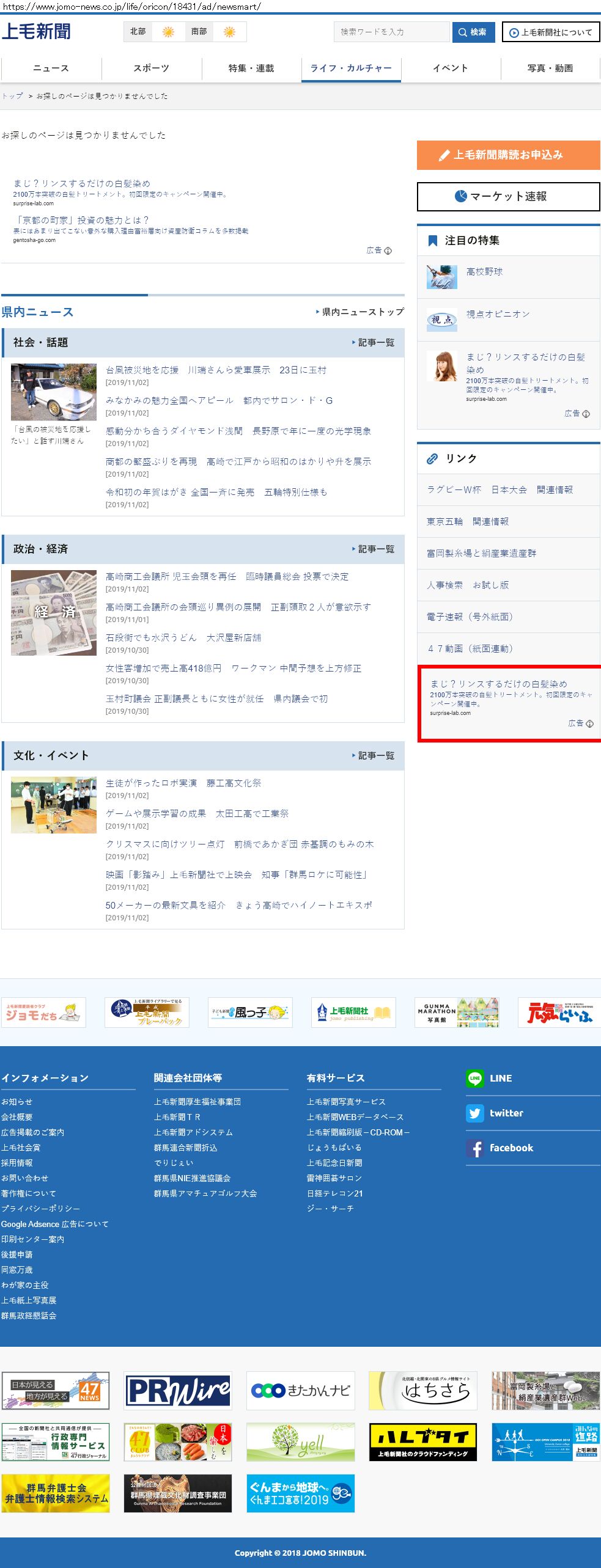
Task: Open the 47NEWS banner
Action: pyautogui.click(x=56, y=1390)
